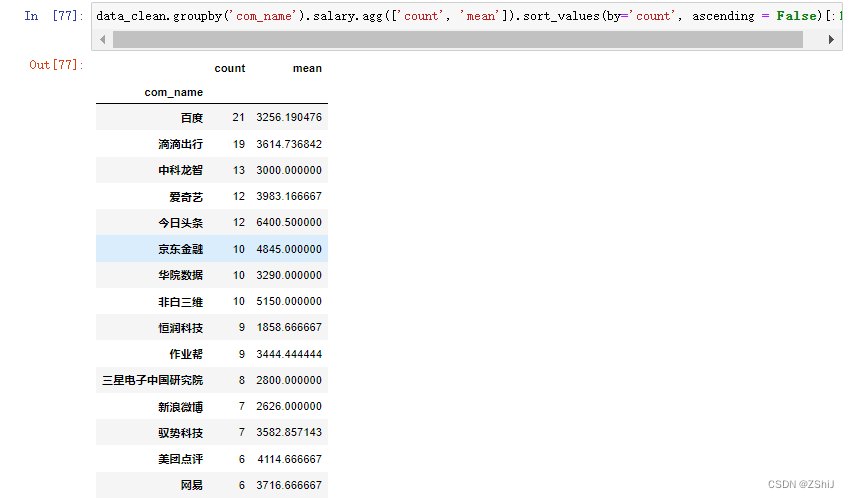849x498 pixels.
Task: Select the 中科龙智 row label
Action: pos(180,170)
